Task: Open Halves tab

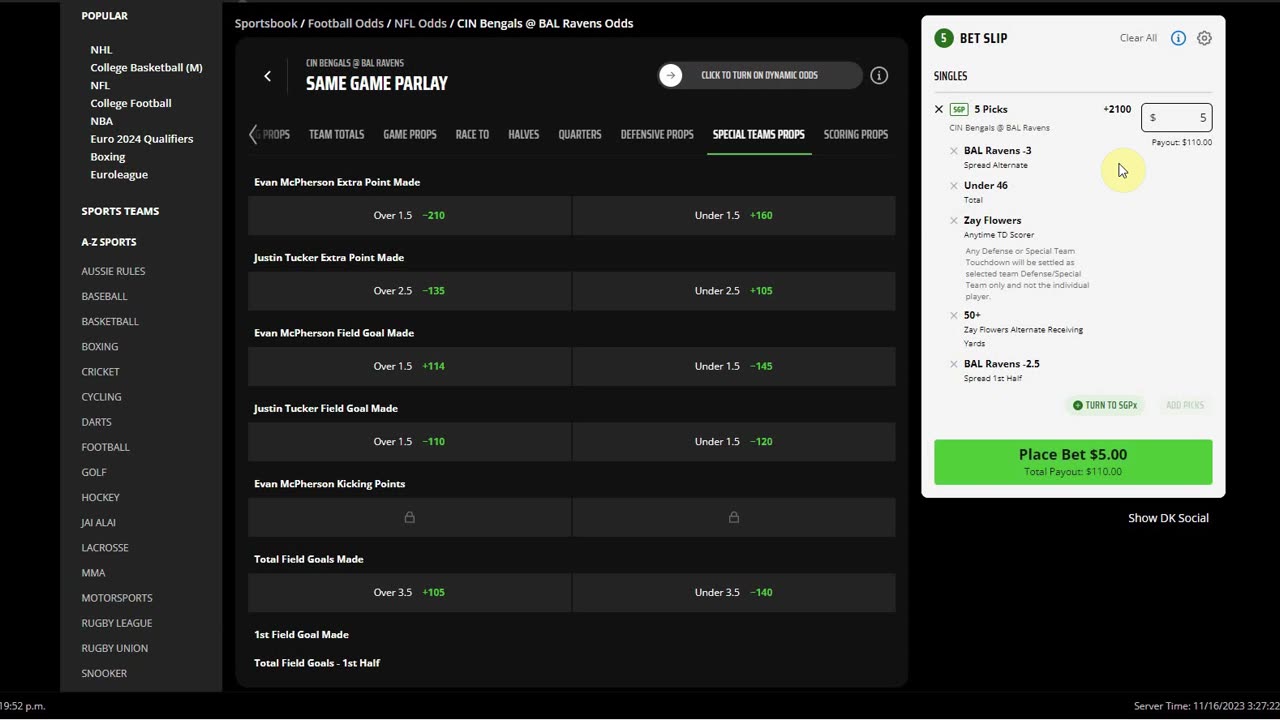Action: 523,134
